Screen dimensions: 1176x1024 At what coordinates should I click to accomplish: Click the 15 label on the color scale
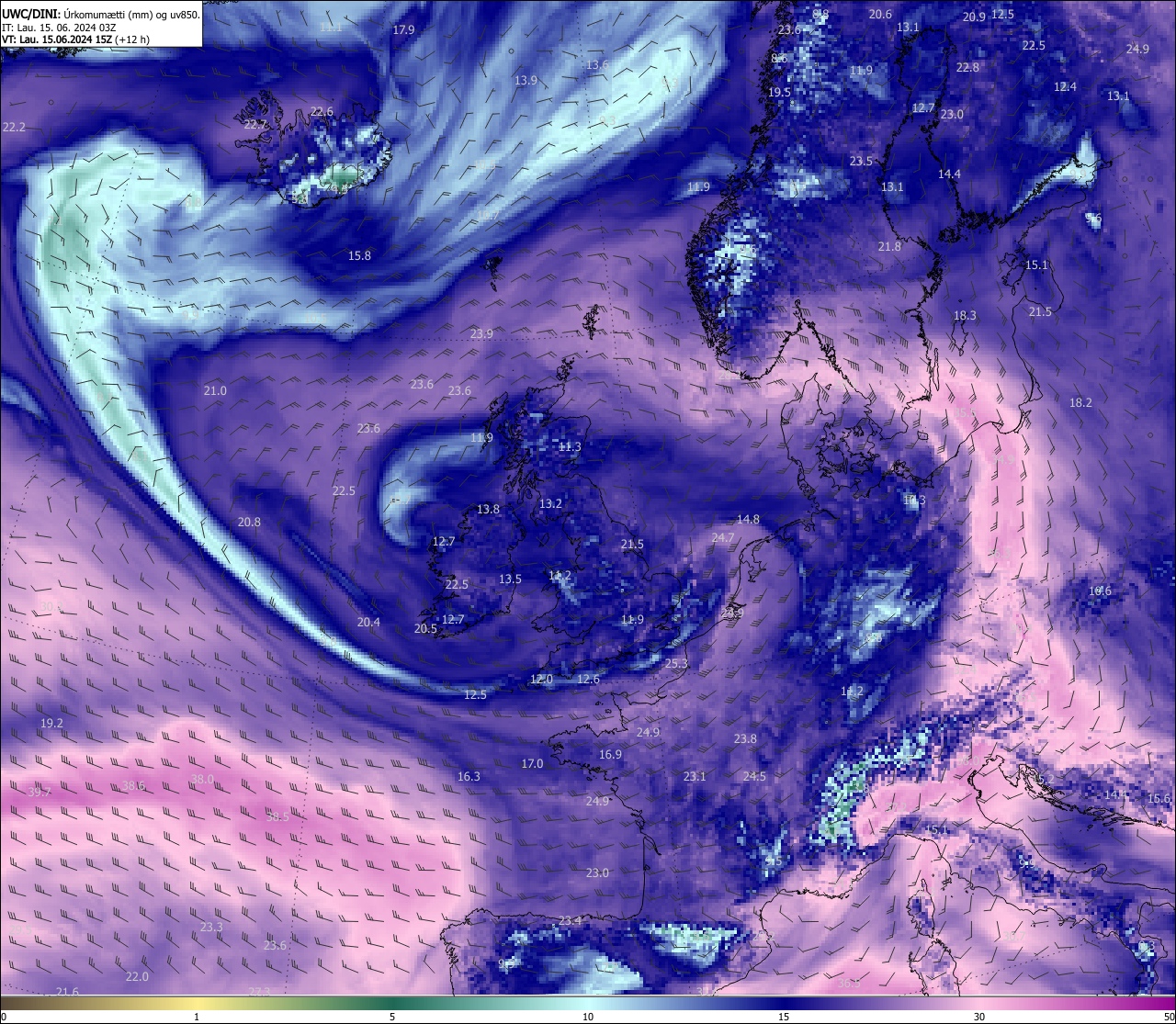(784, 1017)
